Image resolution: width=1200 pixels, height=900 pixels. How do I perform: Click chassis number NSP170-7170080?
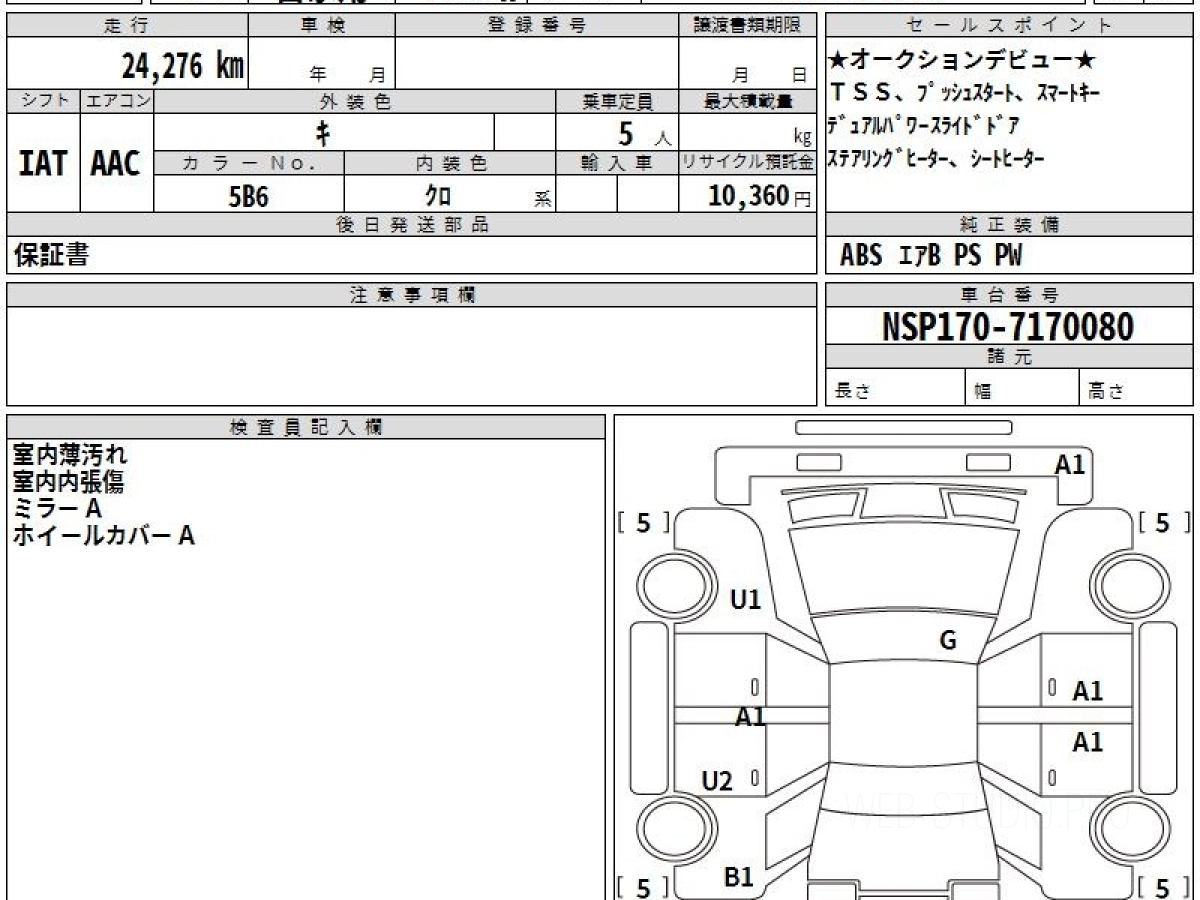(1008, 327)
